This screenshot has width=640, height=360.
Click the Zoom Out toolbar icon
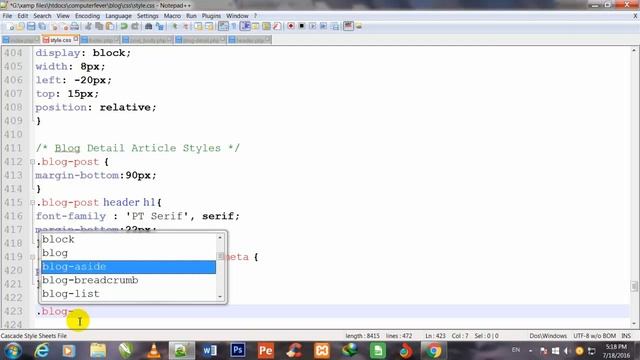186,27
